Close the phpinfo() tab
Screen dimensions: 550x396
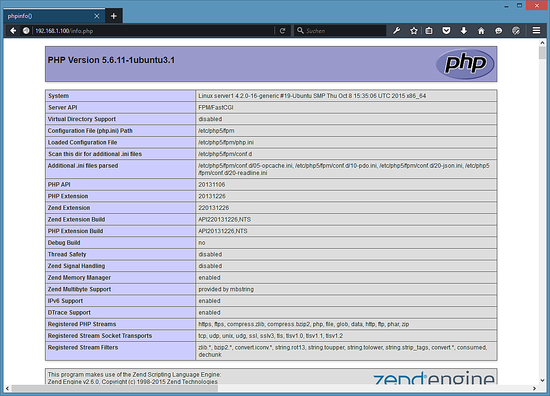[x=97, y=16]
